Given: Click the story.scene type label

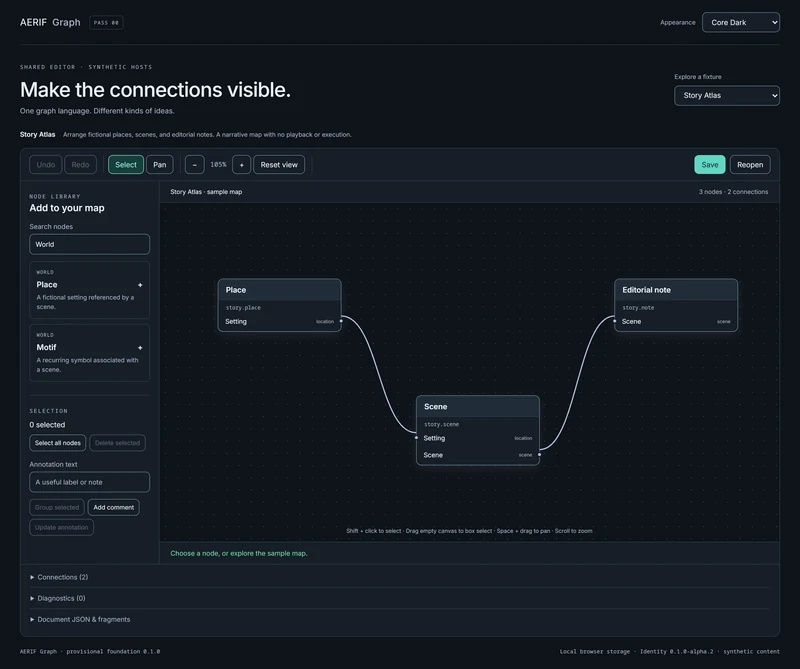Looking at the screenshot, I should [x=441, y=425].
